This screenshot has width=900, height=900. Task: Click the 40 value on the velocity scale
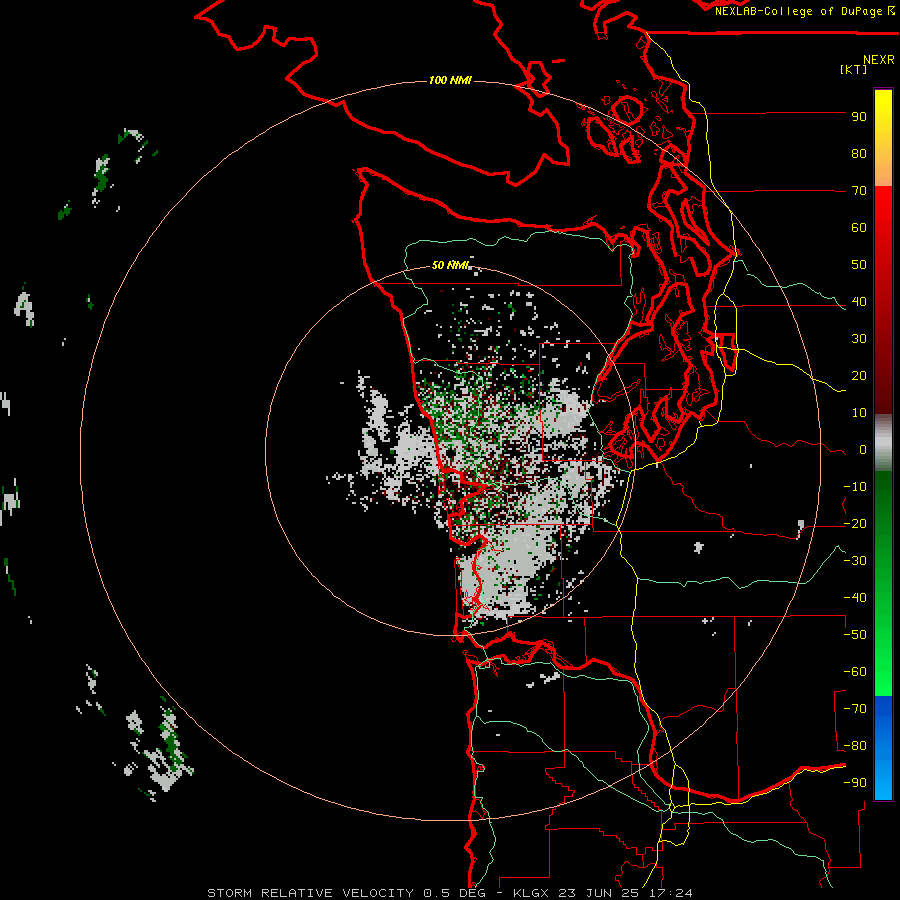click(859, 301)
